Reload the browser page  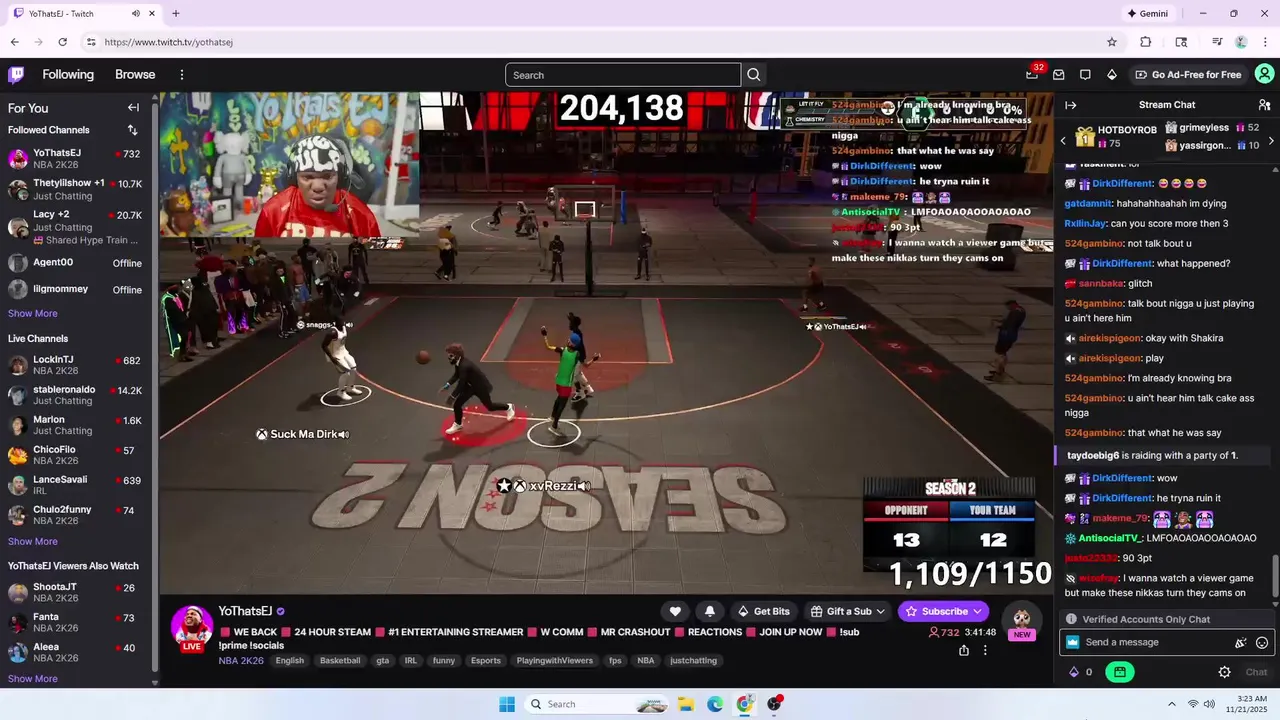(x=62, y=42)
